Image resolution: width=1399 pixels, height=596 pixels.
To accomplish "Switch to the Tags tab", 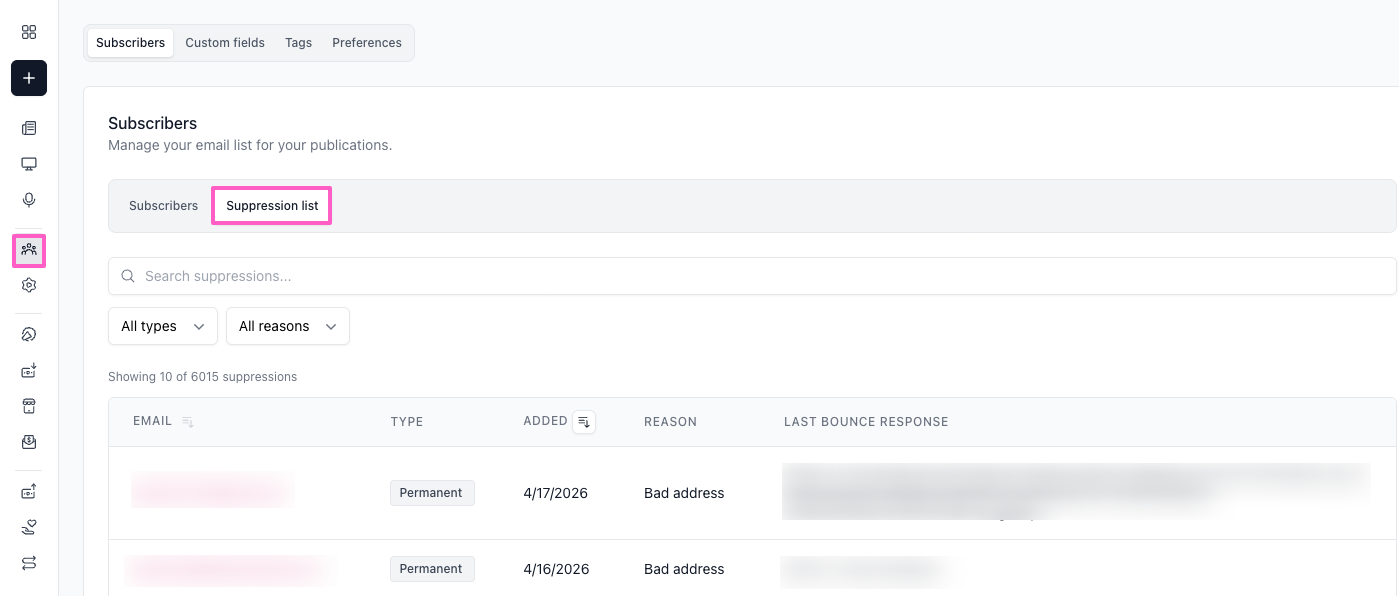I will [298, 43].
